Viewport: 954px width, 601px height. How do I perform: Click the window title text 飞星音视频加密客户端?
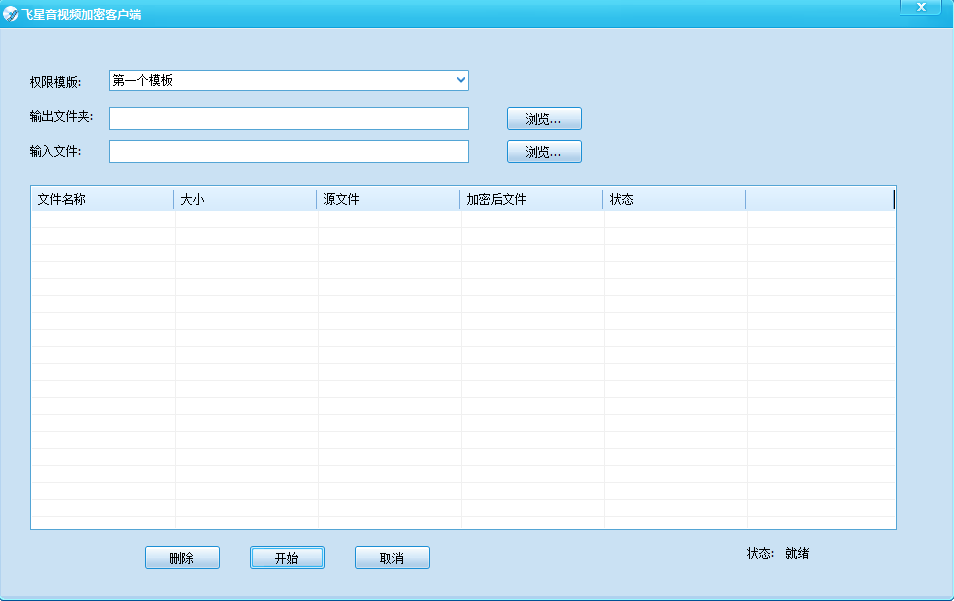[x=82, y=14]
